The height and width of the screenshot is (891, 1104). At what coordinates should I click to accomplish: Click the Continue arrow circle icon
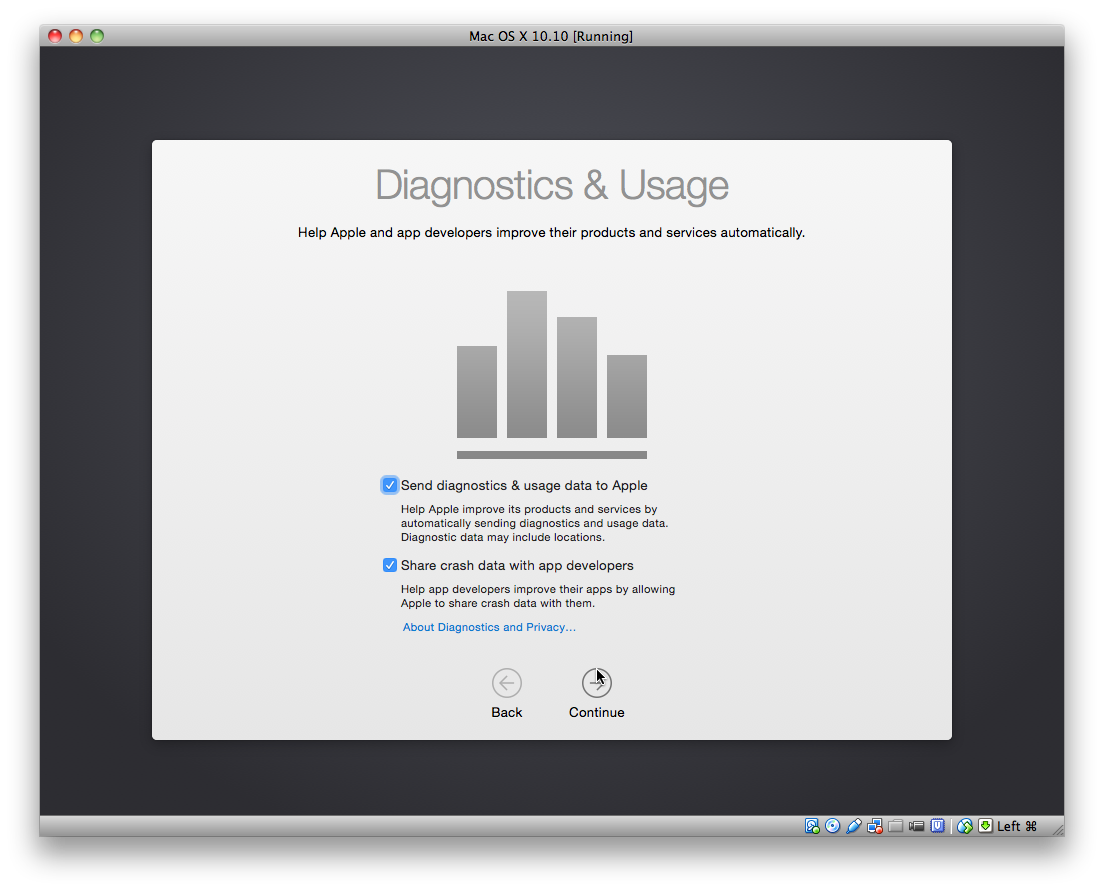click(596, 683)
